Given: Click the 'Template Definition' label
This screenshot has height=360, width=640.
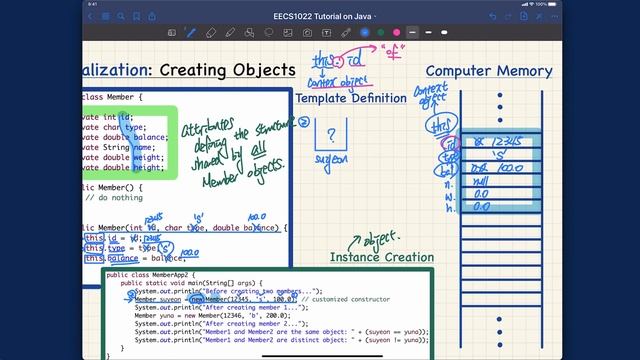Looking at the screenshot, I should click(x=351, y=98).
